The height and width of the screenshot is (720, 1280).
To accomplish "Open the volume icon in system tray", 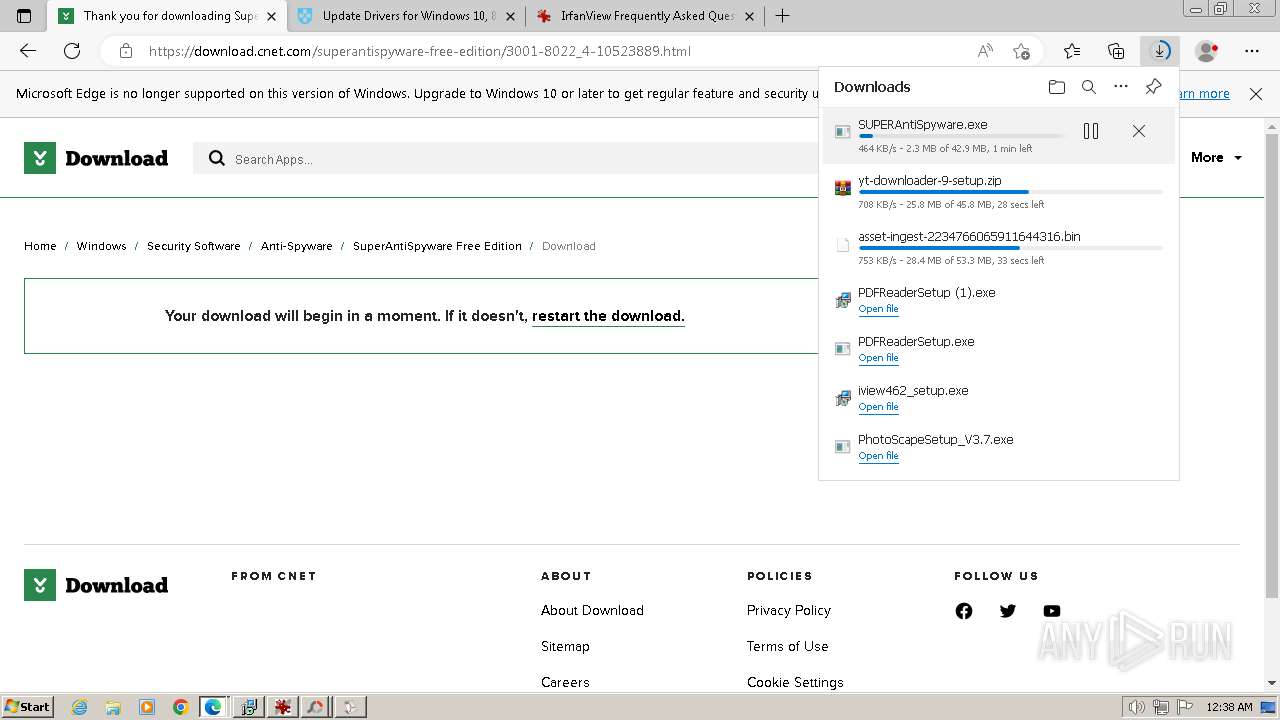I will coord(1136,707).
